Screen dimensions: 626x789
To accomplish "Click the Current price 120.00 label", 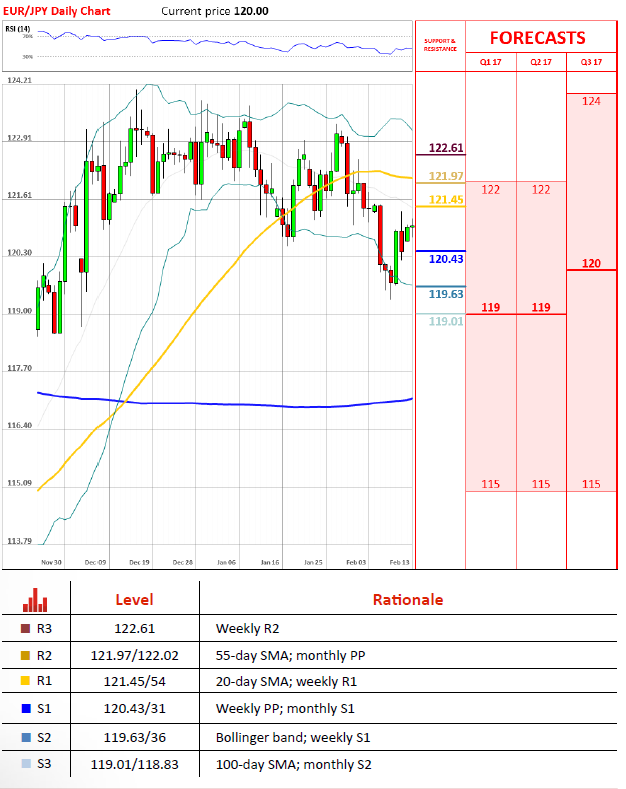I will 215,11.
